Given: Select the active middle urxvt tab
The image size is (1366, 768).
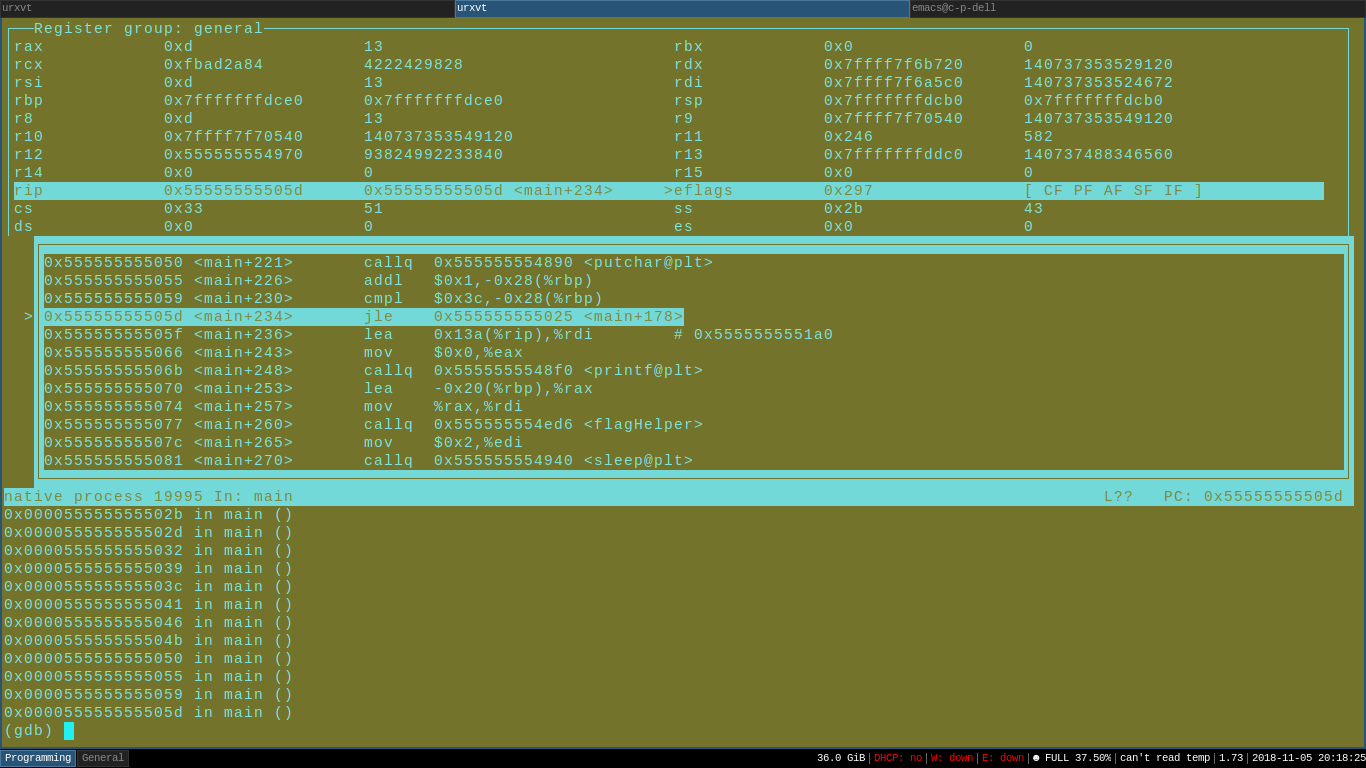Looking at the screenshot, I should coord(682,8).
